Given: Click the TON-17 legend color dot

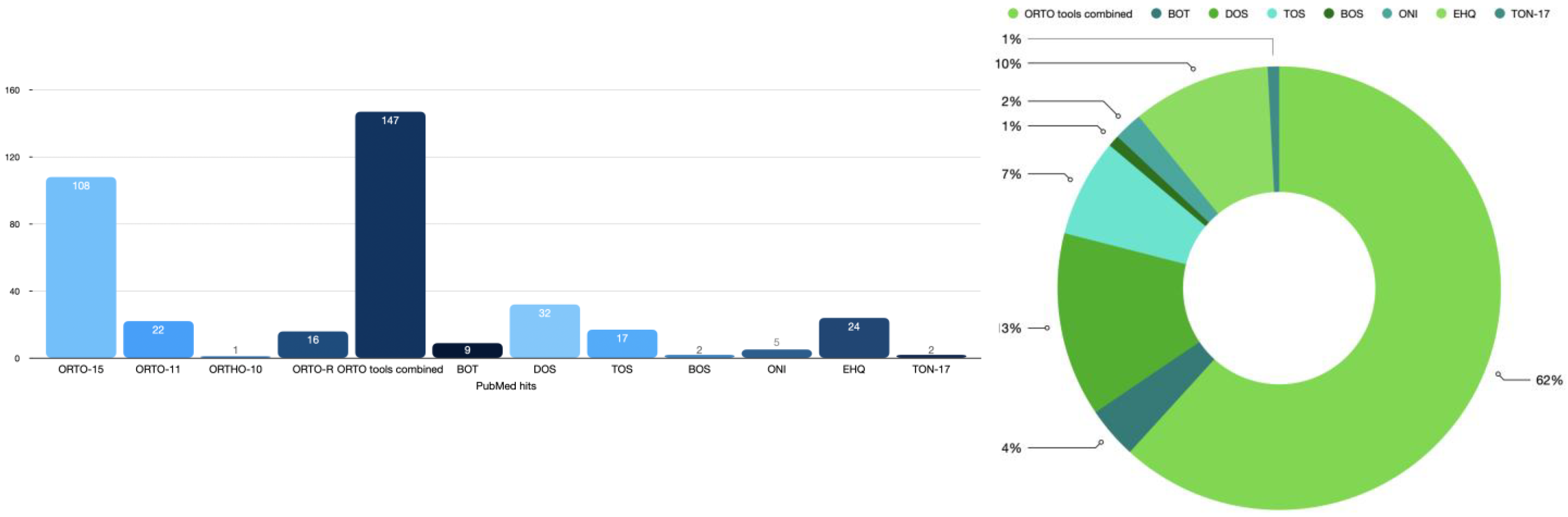Looking at the screenshot, I should (1500, 13).
